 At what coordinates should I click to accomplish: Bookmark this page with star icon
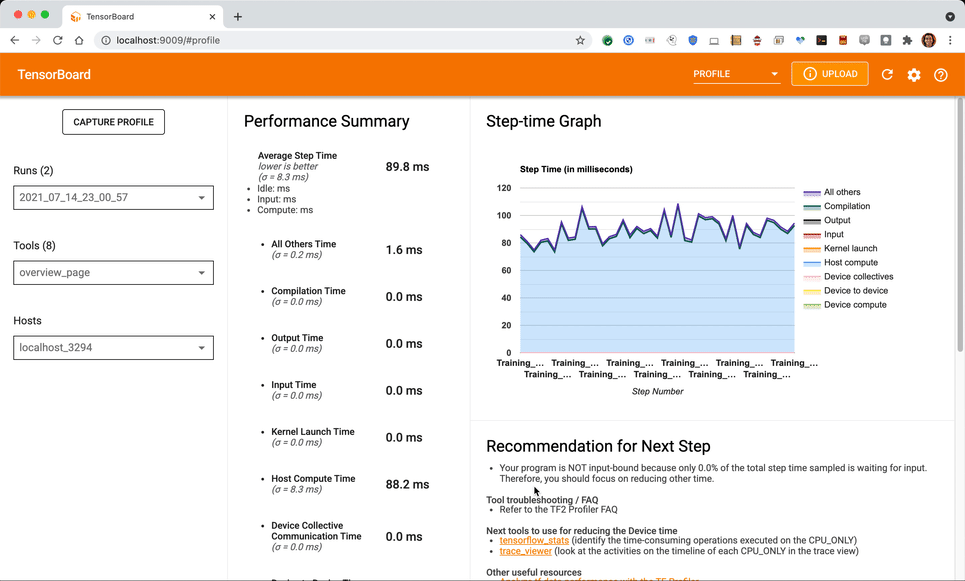point(580,41)
